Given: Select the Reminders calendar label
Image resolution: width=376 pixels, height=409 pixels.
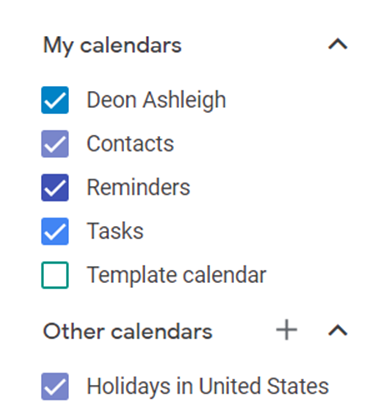Looking at the screenshot, I should [138, 187].
